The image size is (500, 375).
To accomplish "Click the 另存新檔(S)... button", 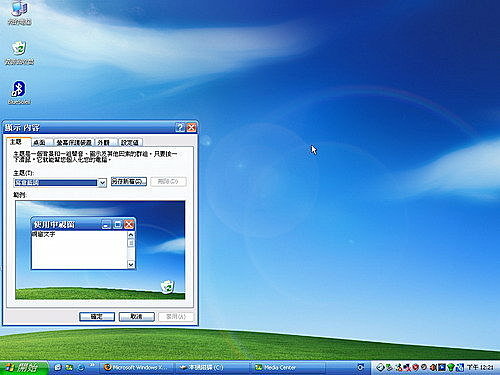I will (129, 182).
